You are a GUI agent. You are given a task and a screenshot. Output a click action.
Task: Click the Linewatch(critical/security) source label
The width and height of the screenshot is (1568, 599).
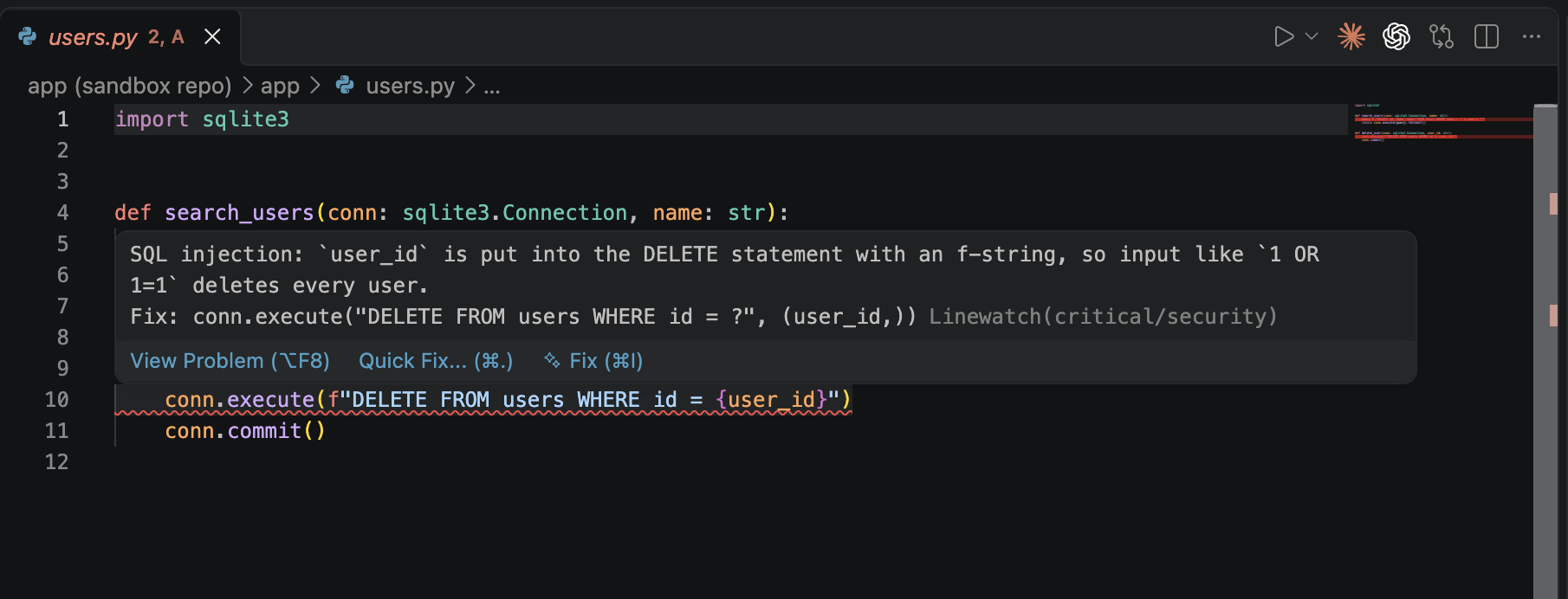click(x=1103, y=317)
